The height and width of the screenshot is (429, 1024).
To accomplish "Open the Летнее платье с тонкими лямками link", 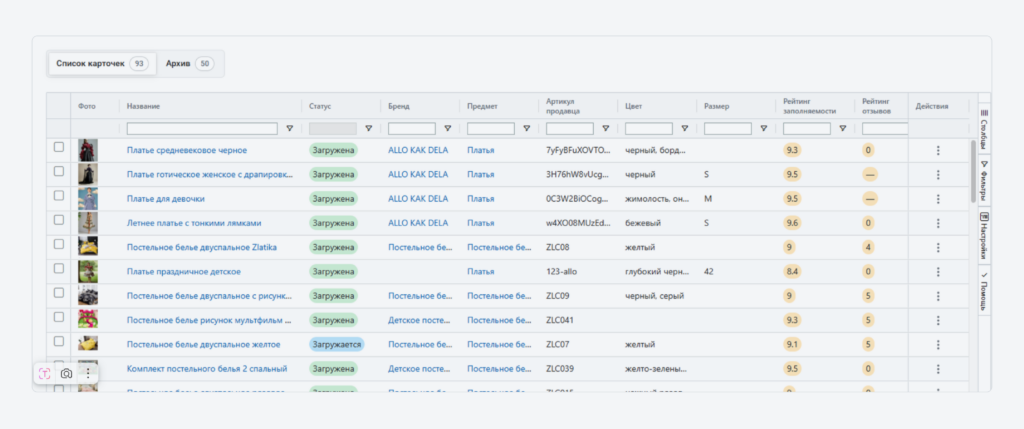I will 193,223.
